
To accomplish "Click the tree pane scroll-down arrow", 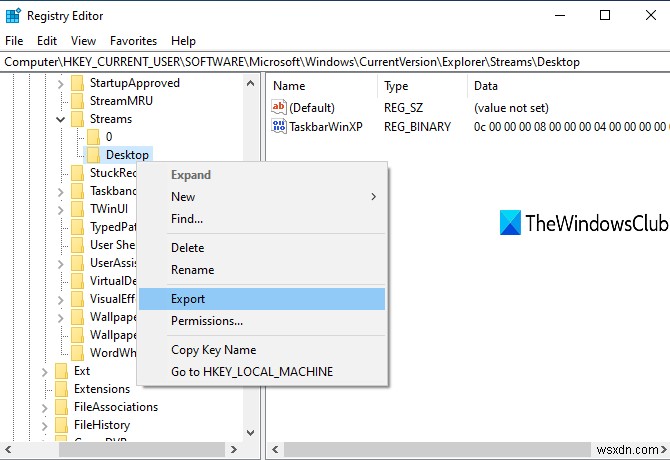I will coord(251,433).
